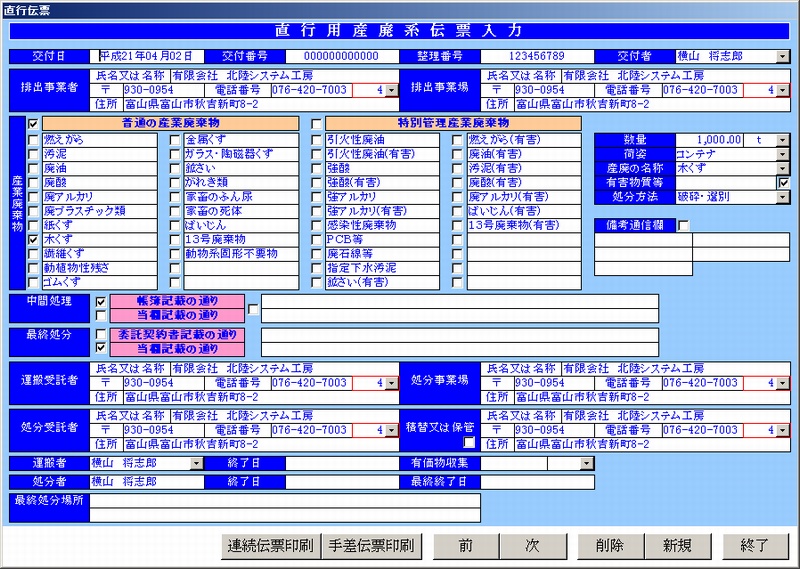
Task: Click the 連続伝票印刷 button
Action: pyautogui.click(x=269, y=546)
